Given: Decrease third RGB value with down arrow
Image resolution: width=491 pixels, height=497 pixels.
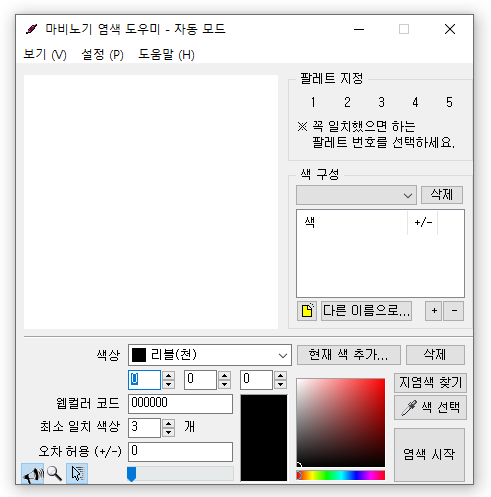Looking at the screenshot, I should [280, 384].
